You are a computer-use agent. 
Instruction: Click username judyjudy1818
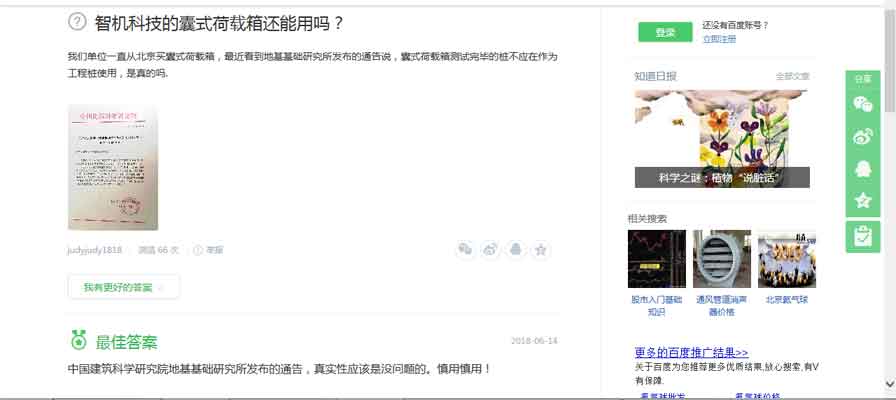(x=94, y=250)
